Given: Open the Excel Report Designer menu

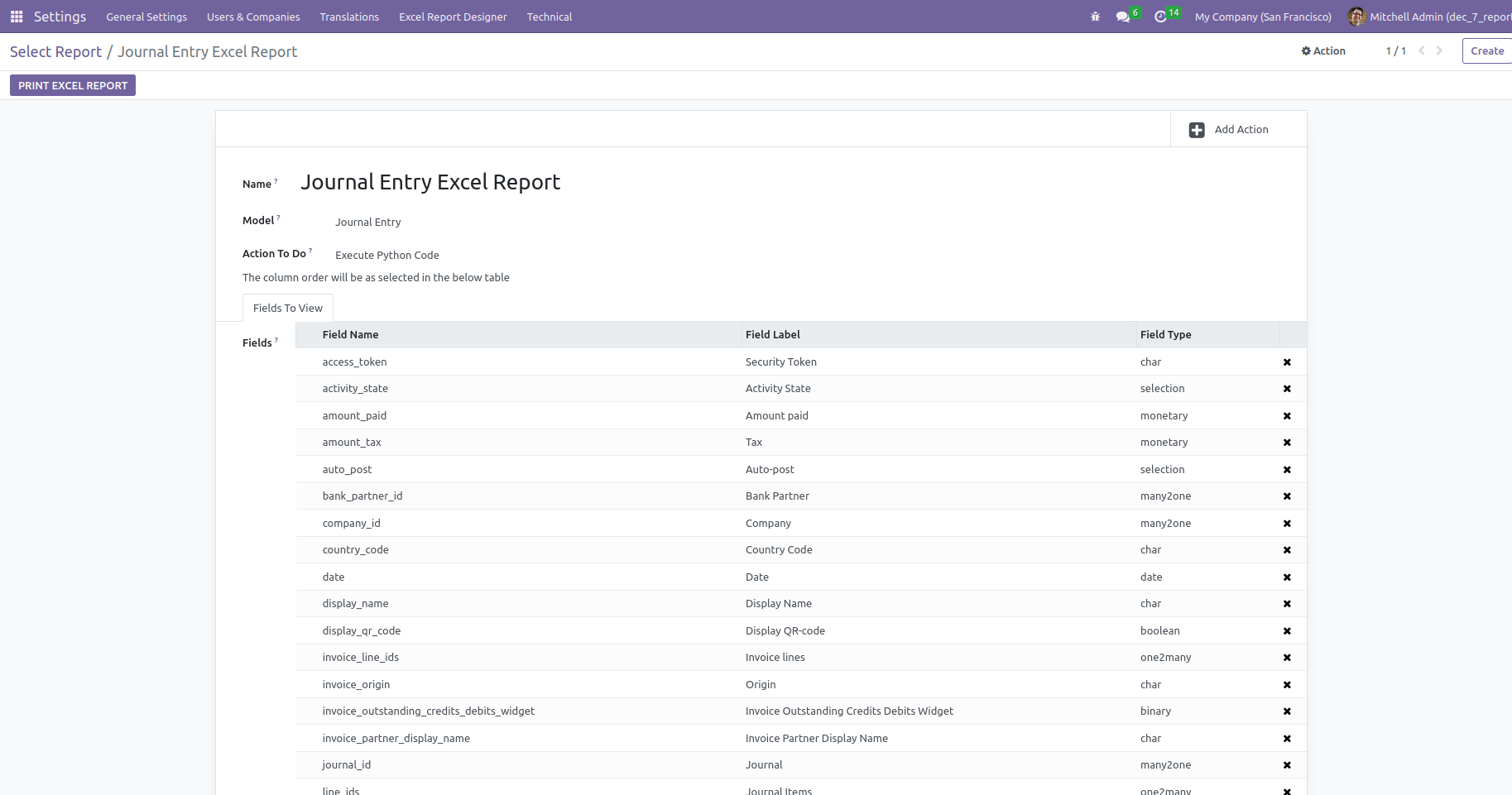Looking at the screenshot, I should 453,17.
